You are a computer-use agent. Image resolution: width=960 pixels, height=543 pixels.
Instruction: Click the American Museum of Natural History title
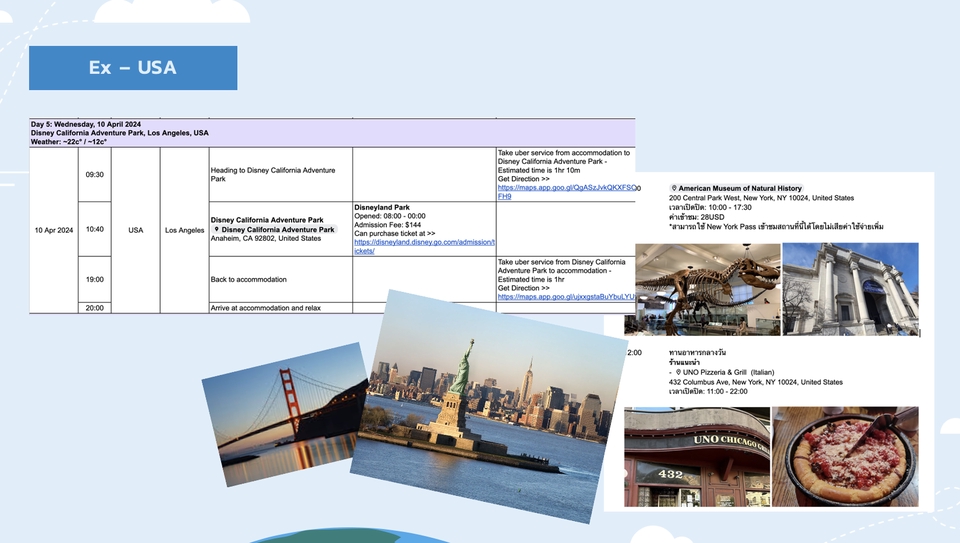[x=740, y=189]
